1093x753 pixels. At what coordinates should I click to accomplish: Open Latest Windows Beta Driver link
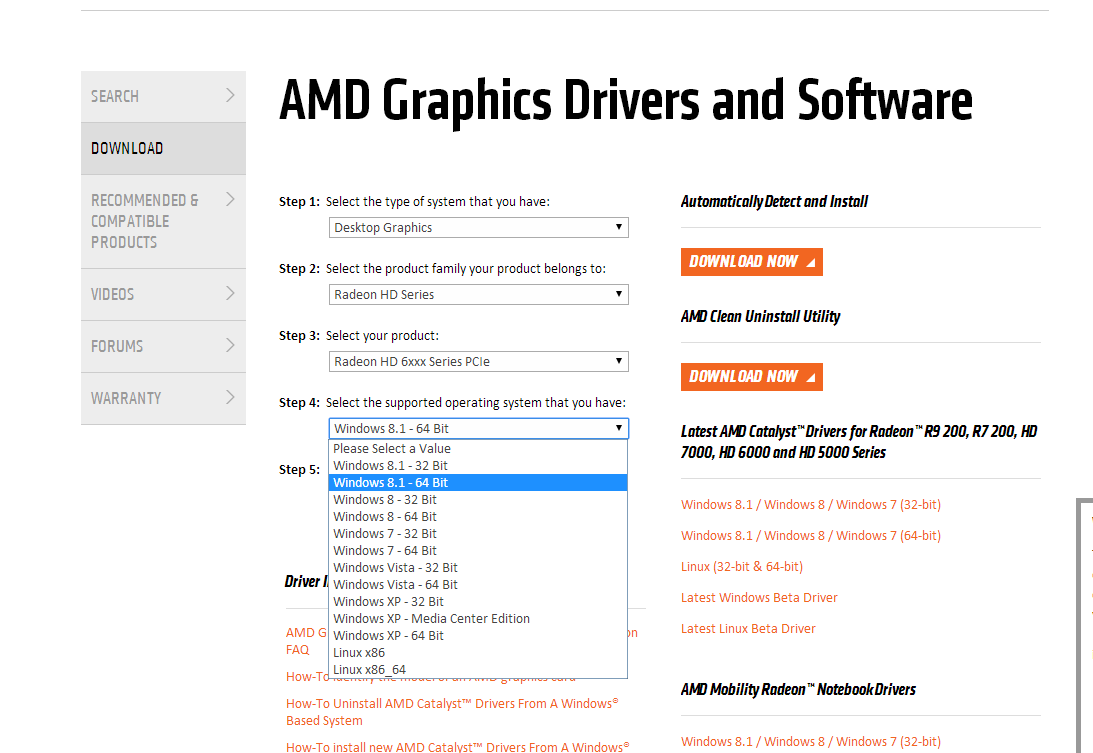[x=759, y=598]
